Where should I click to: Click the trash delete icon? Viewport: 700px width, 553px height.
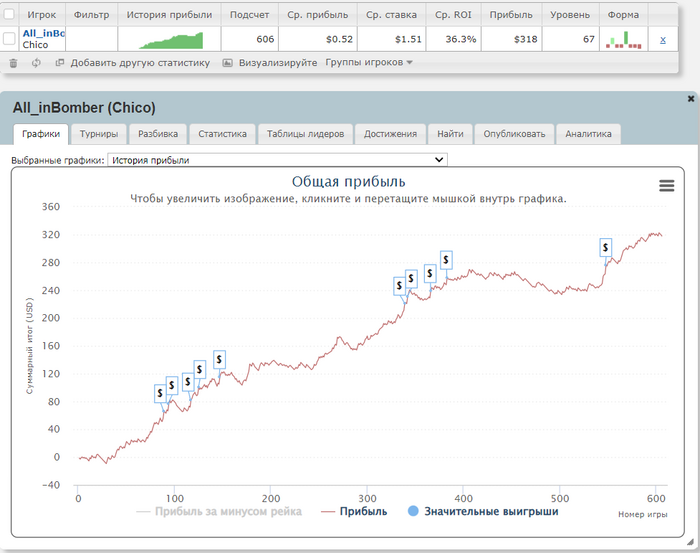(13, 63)
